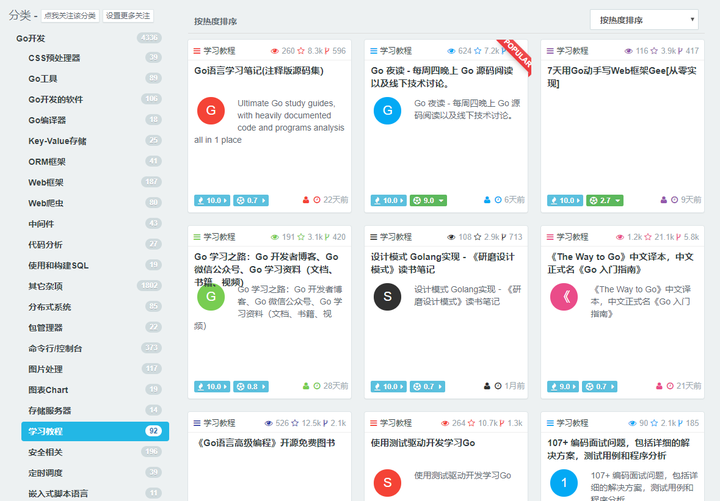Viewport: 720px width, 501px height.
Task: Select the 安全相关 category
Action: tap(45, 452)
